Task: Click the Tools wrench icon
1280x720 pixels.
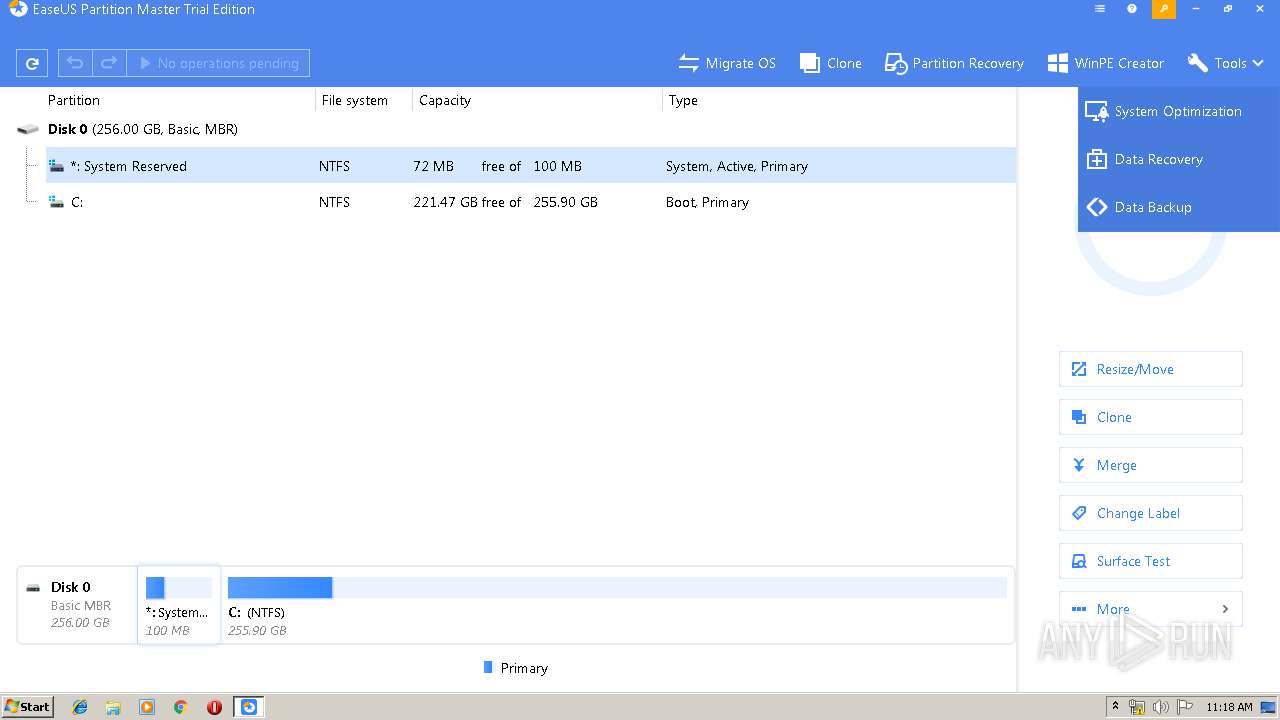Action: [1197, 63]
